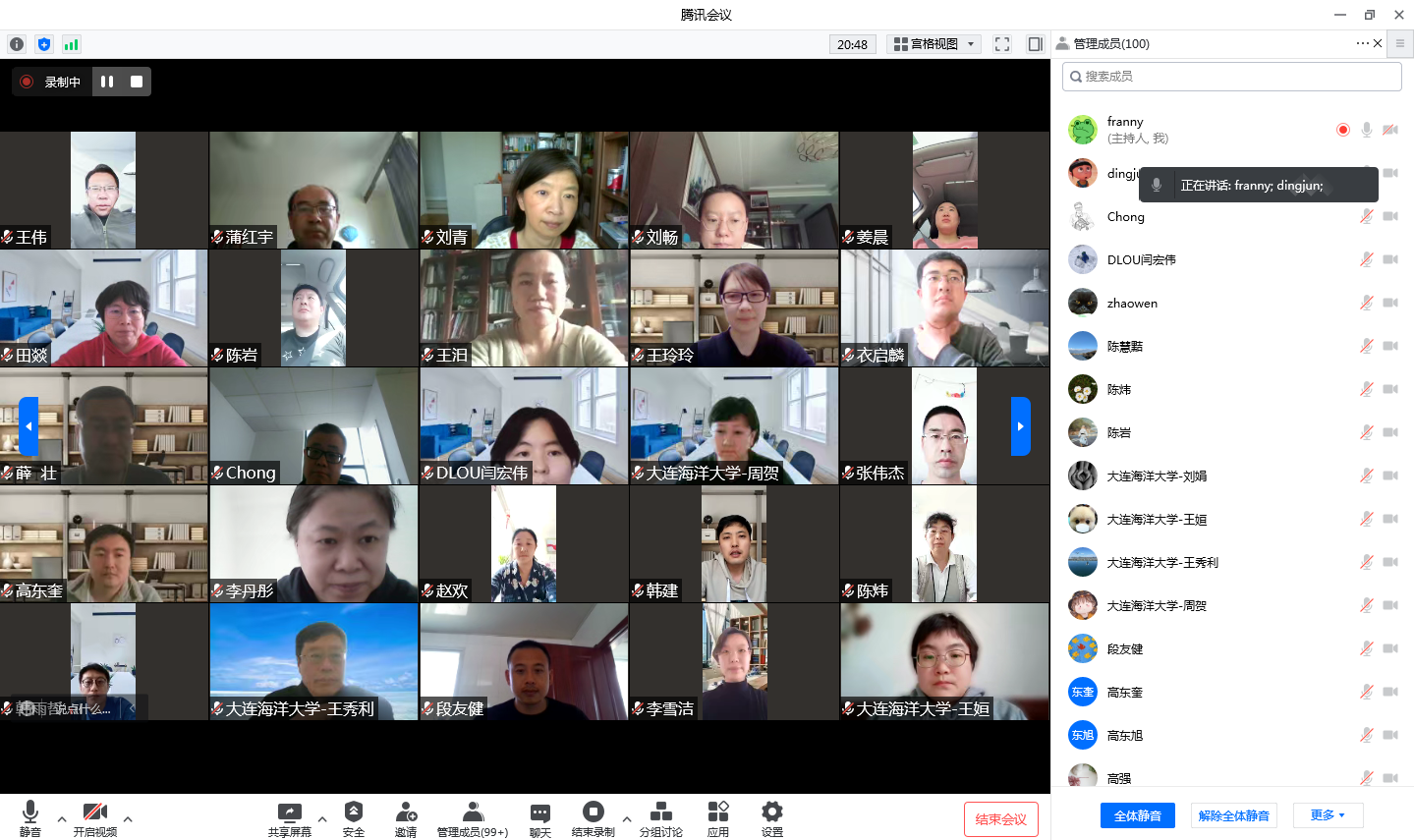1414x840 pixels.
Task: Click Mute All (全体静音) button
Action: [1138, 815]
